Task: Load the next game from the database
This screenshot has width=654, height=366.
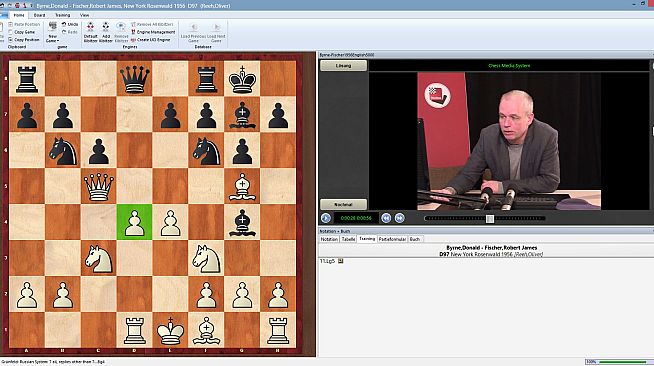Action: (216, 33)
